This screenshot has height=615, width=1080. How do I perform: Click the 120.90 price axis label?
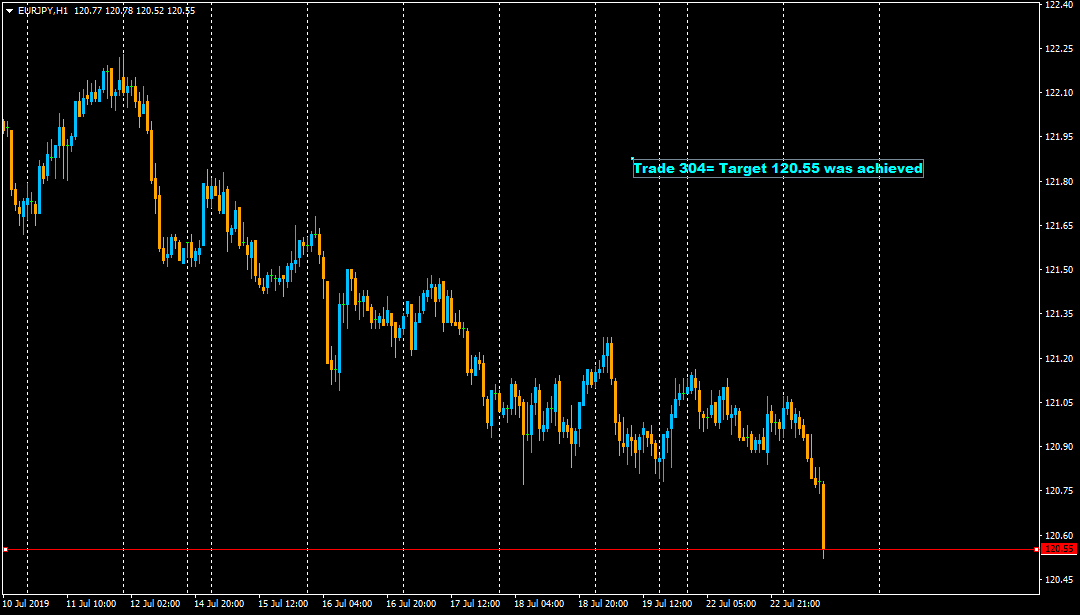pyautogui.click(x=1059, y=447)
